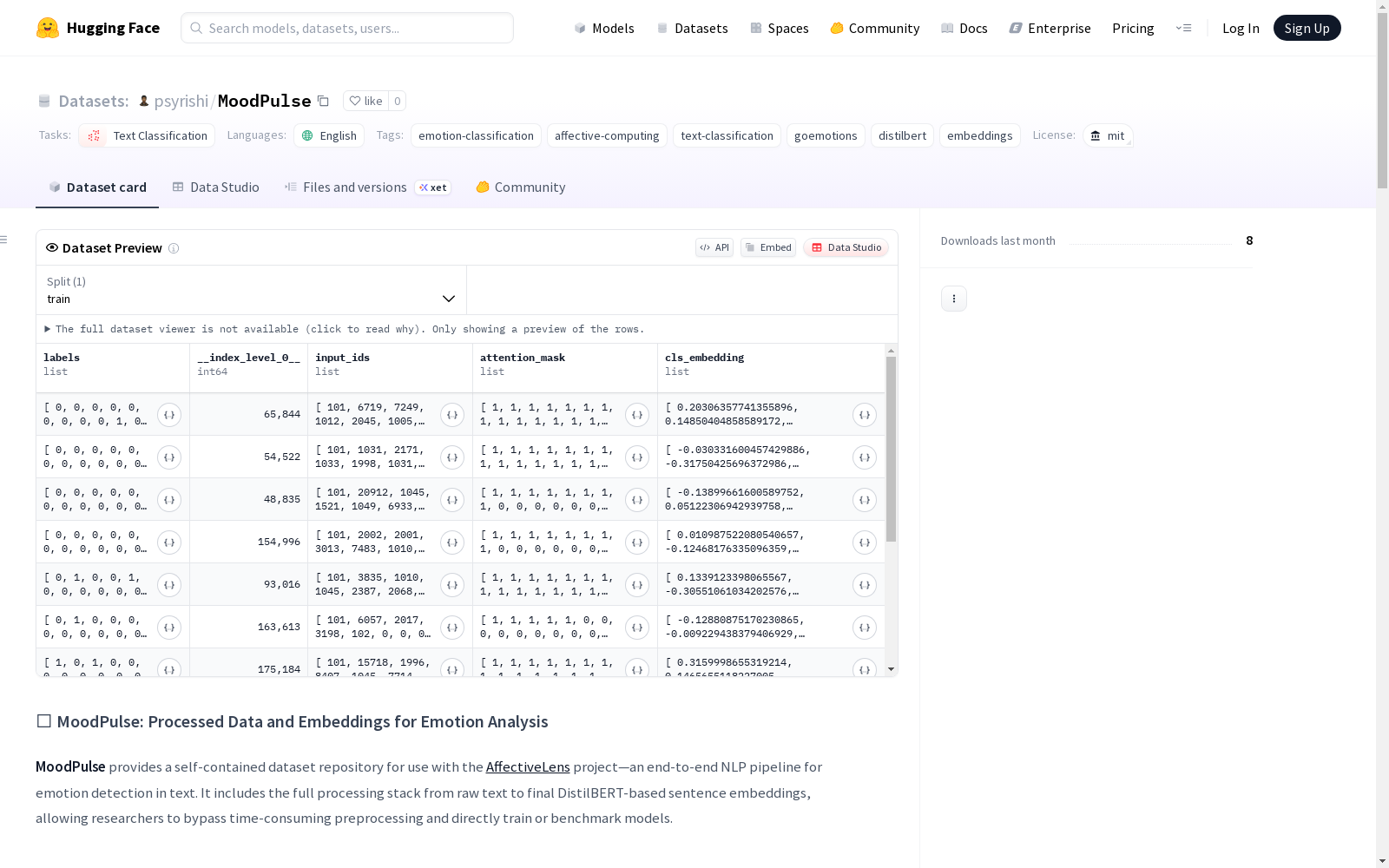Expand labels cell in row 163,613

169,628
